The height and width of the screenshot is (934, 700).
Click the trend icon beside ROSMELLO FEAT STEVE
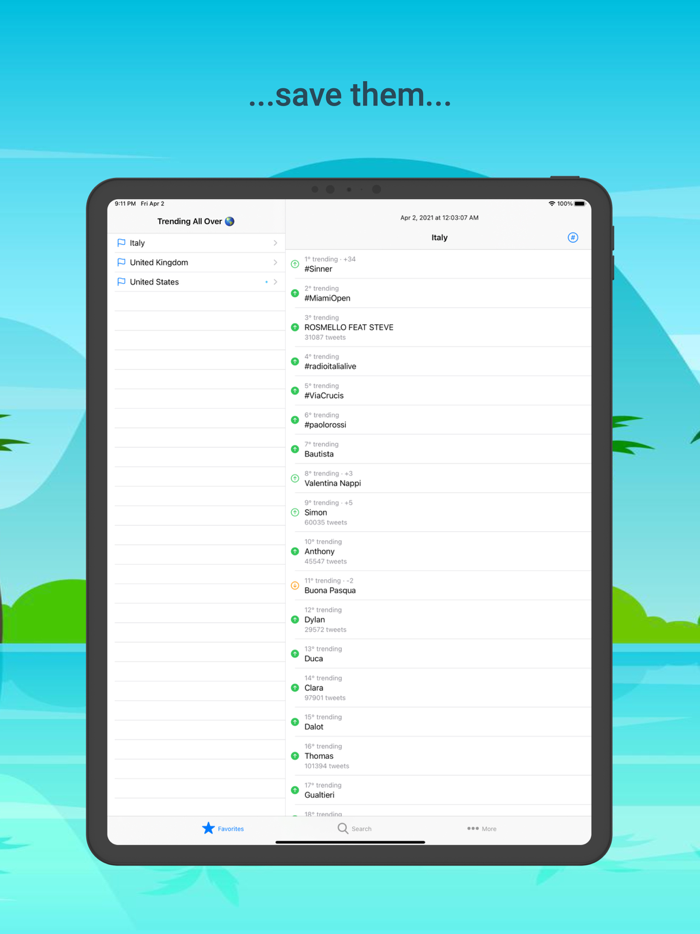click(x=295, y=327)
